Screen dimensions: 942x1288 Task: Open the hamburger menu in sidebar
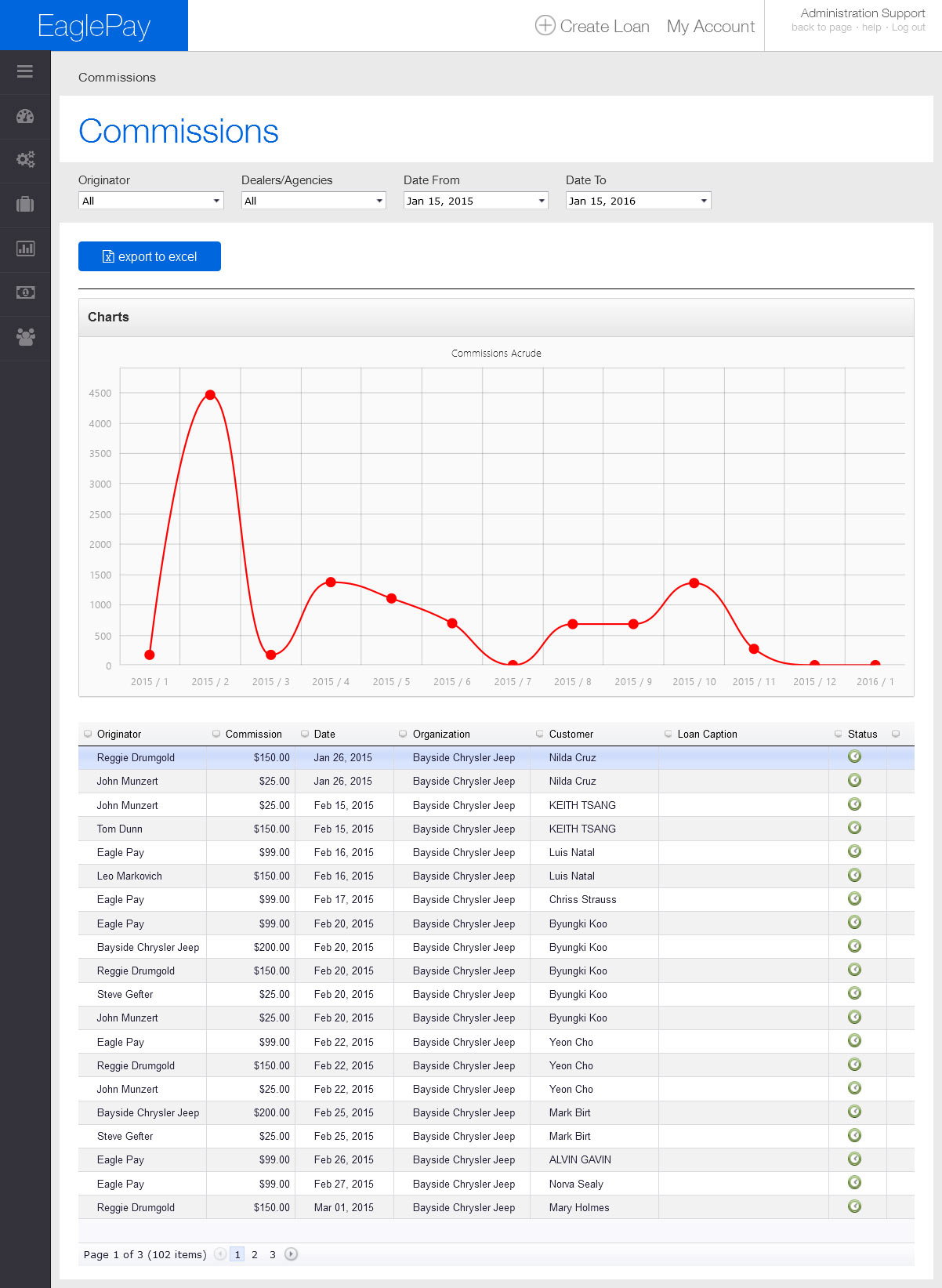25,71
